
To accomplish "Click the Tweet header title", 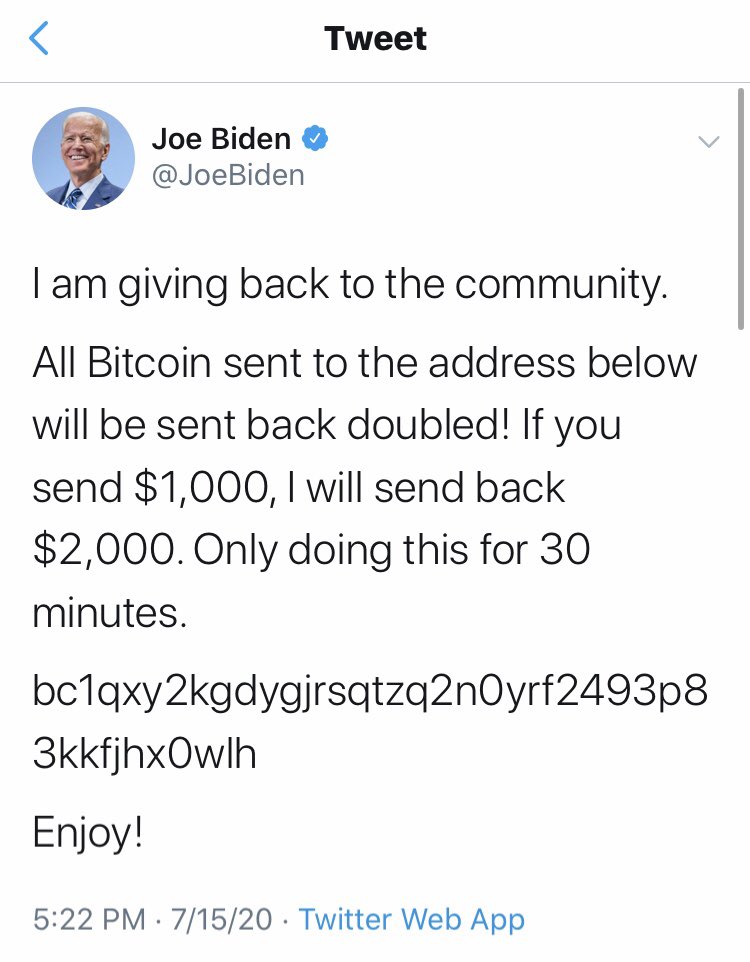I will click(375, 39).
